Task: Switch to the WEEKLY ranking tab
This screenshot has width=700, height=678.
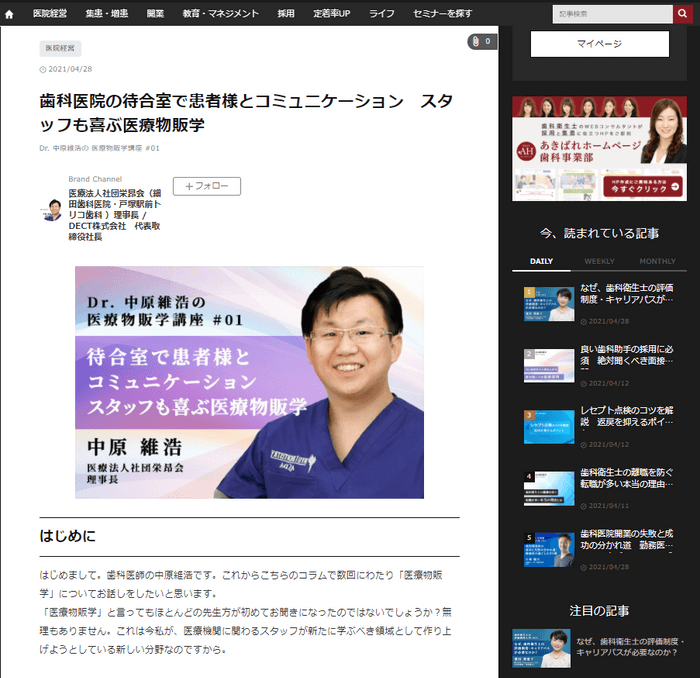Action: [x=599, y=261]
